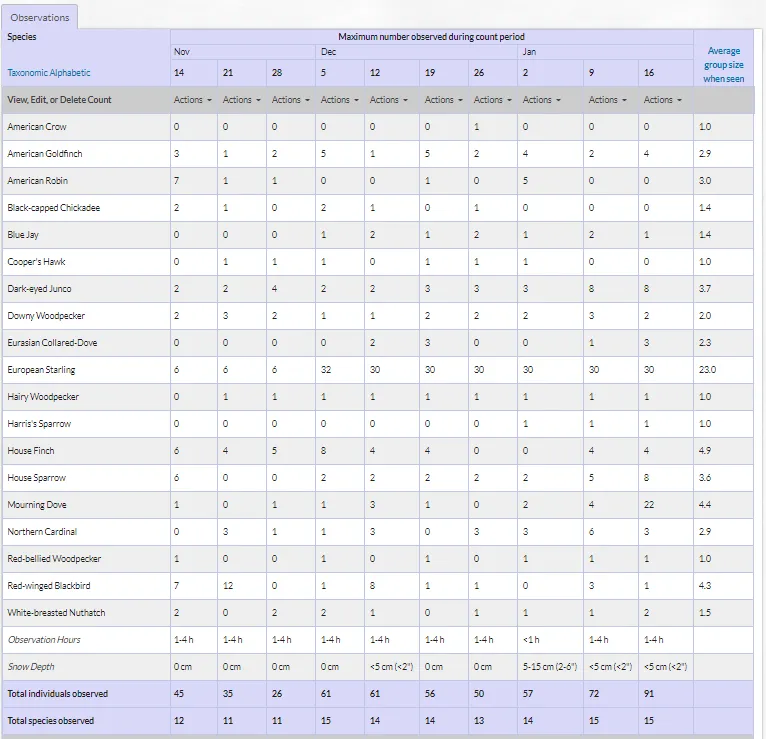Screen dimensions: 766x739
Task: Select the Cooper's Hawk row label
Action: coord(36,262)
